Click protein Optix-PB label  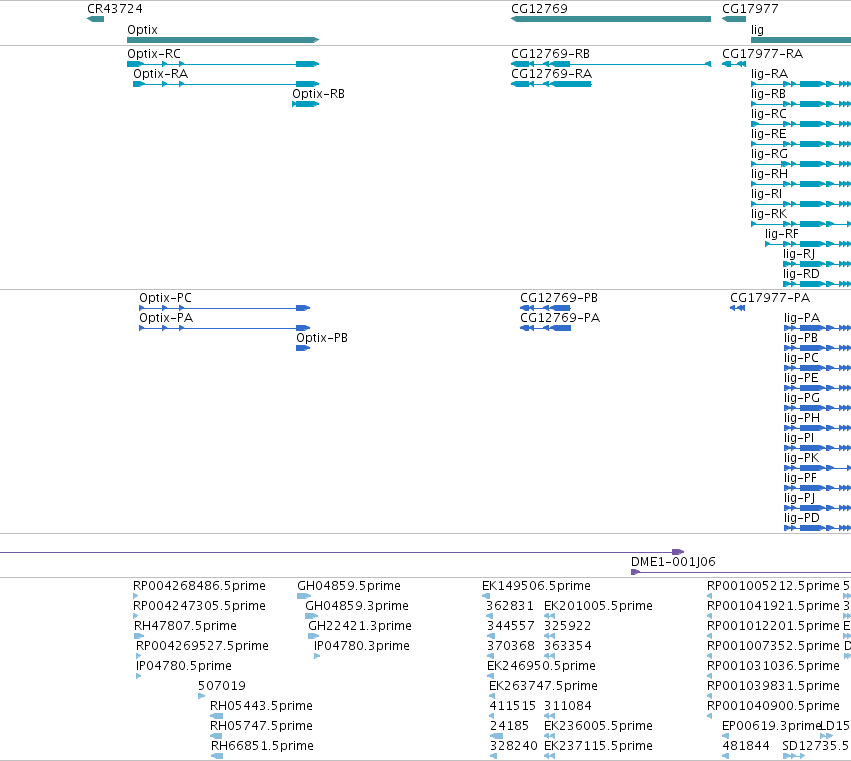tap(322, 338)
